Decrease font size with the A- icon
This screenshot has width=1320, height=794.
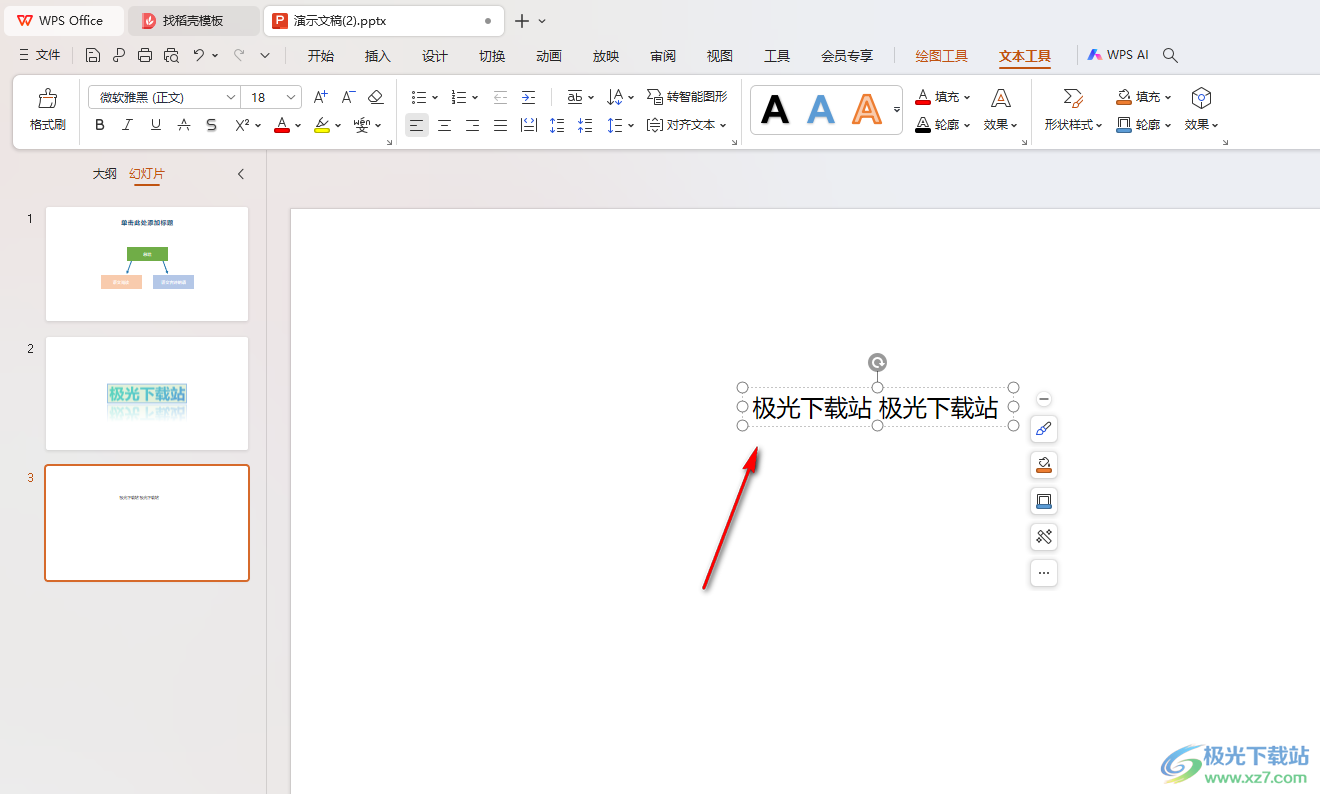348,97
